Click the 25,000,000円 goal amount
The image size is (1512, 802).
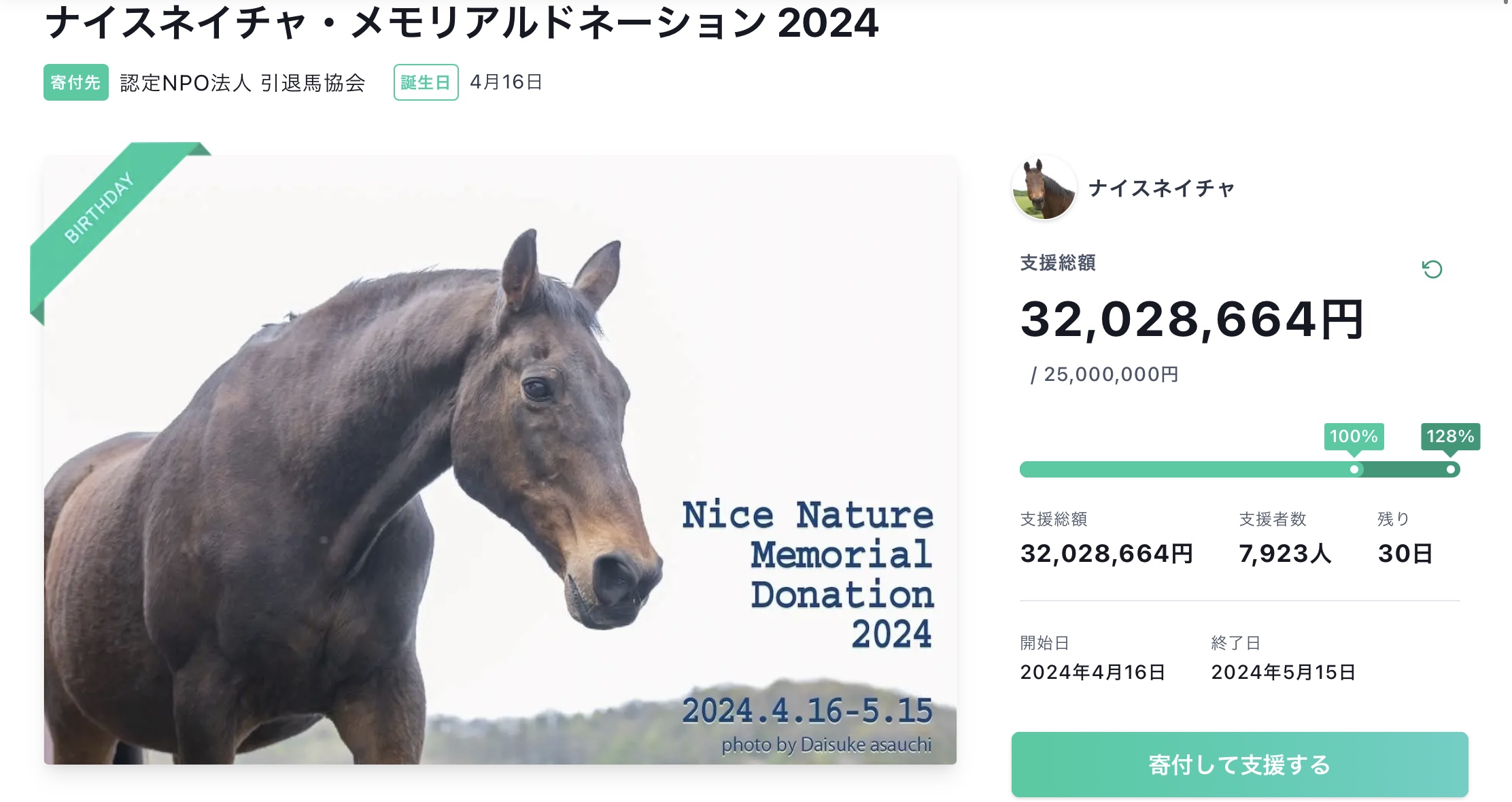[x=1110, y=374]
